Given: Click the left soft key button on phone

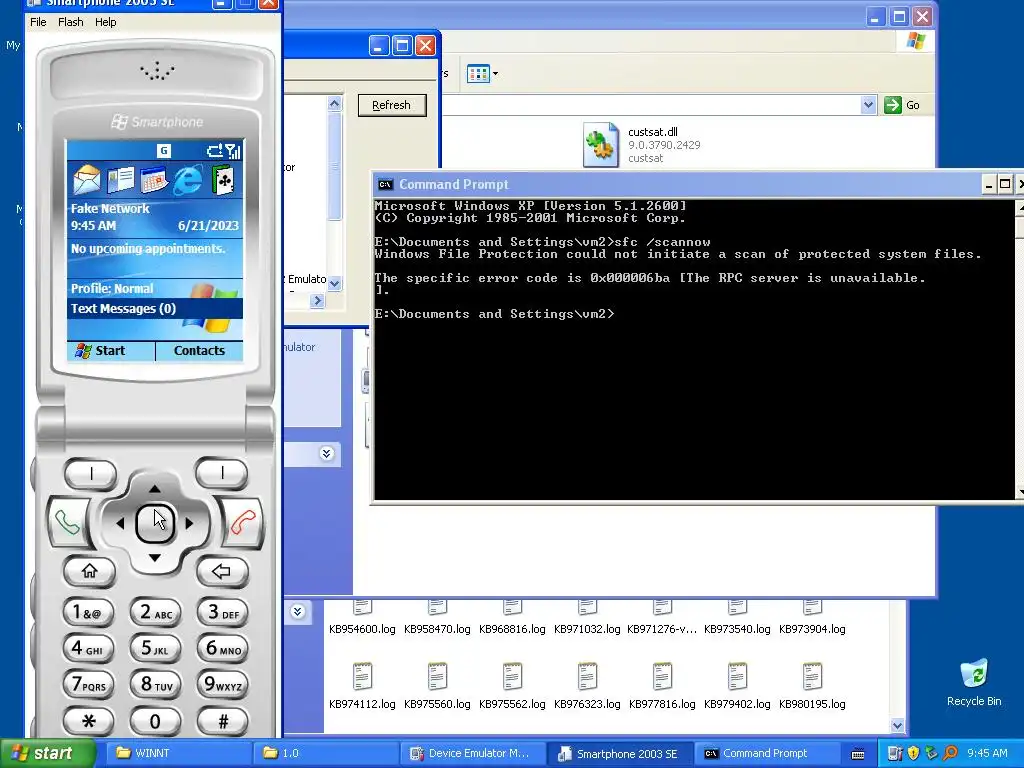Looking at the screenshot, I should 91,473.
